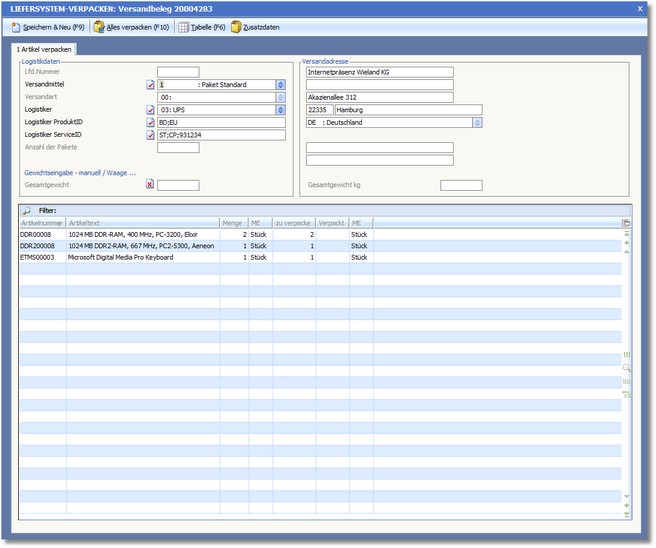Expand the Versandart dropdown
656x548 pixels.
click(280, 97)
